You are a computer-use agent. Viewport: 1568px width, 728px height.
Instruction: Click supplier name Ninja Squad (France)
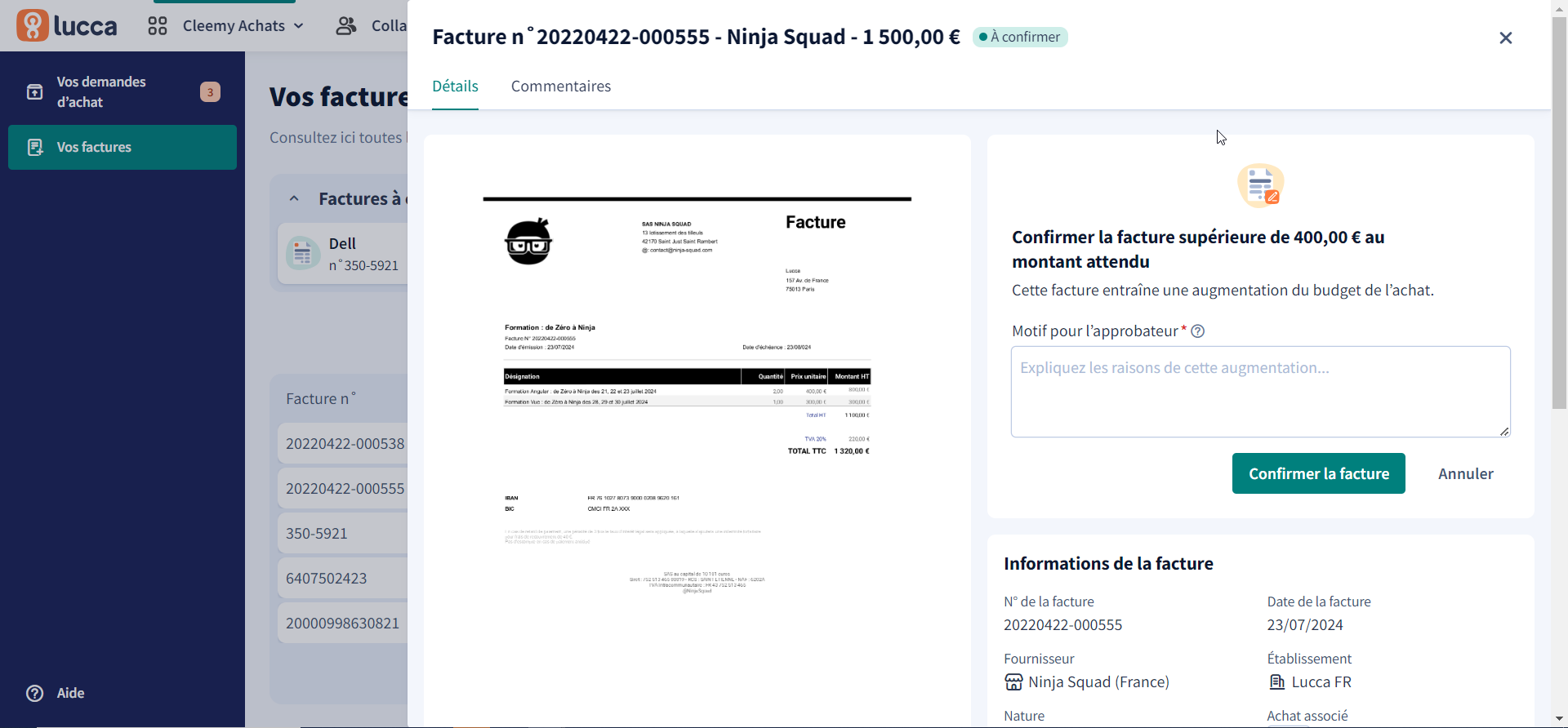[x=1099, y=682]
